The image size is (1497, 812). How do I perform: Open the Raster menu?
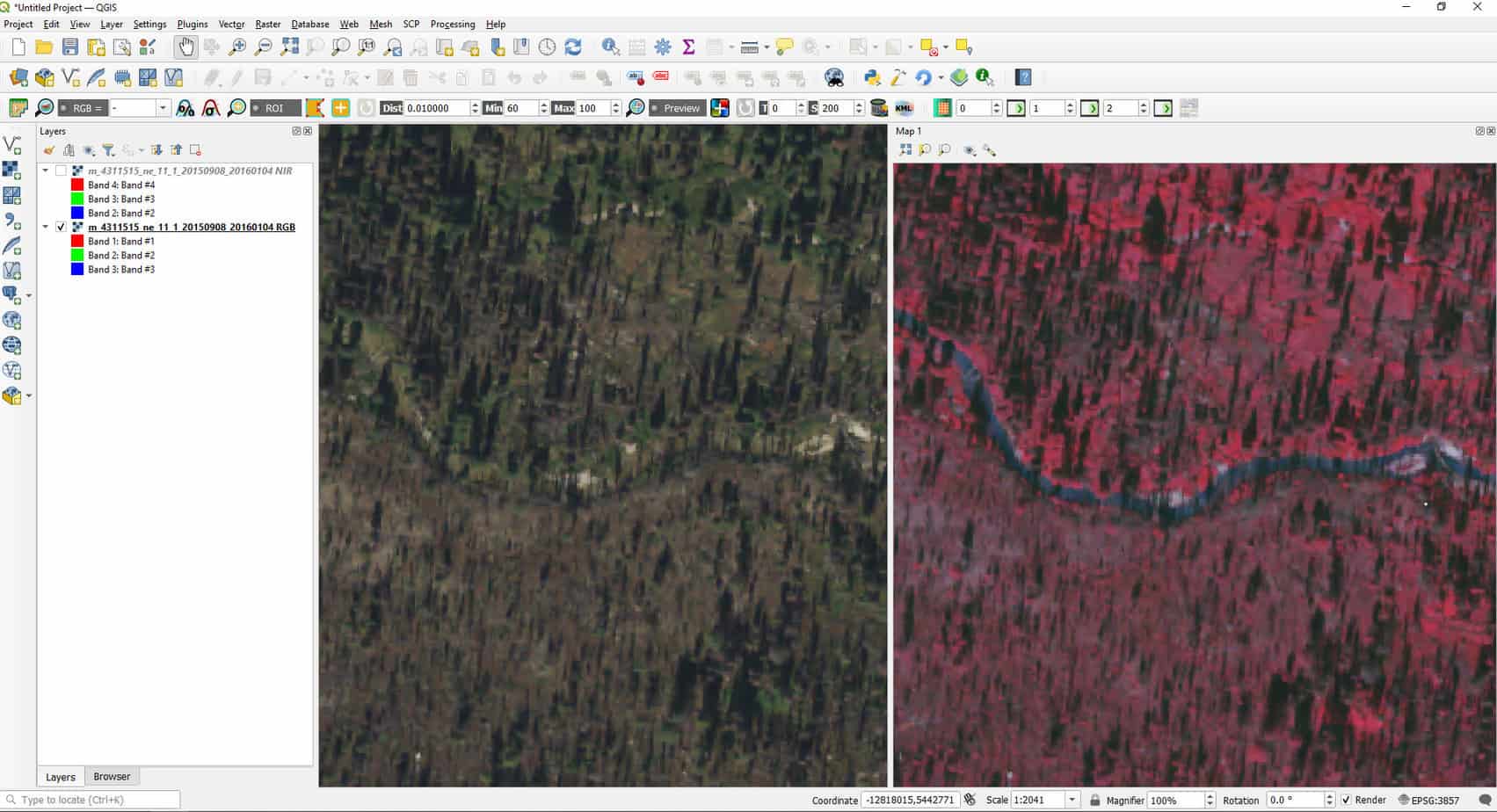(x=267, y=24)
